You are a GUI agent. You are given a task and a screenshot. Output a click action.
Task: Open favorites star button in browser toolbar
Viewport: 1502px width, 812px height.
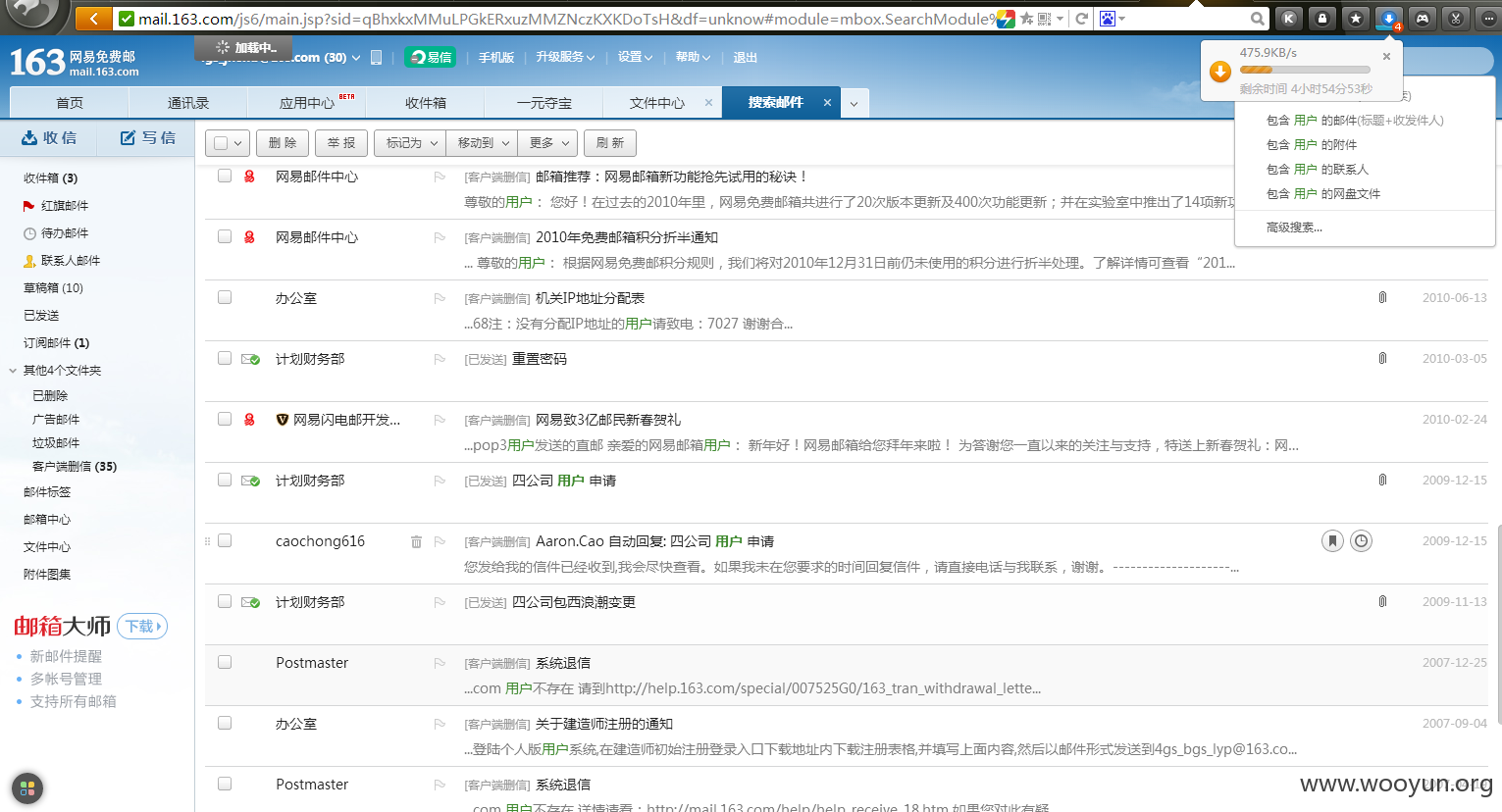[x=1356, y=18]
